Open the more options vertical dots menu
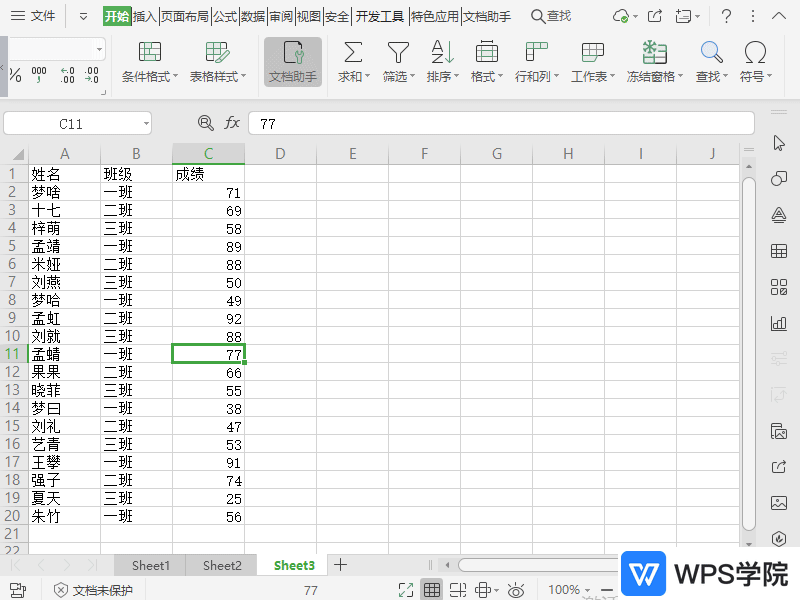The width and height of the screenshot is (800, 600). click(753, 16)
